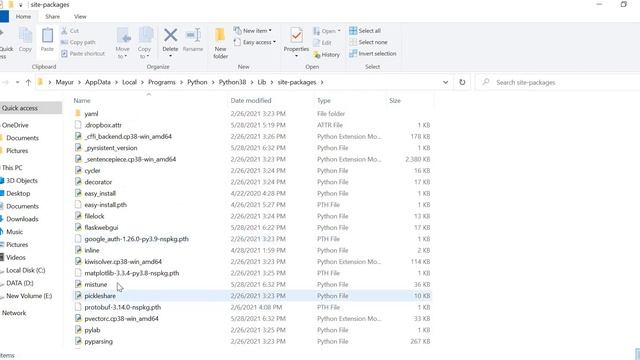
Task: Open the blue File tab
Action: tap(4, 16)
